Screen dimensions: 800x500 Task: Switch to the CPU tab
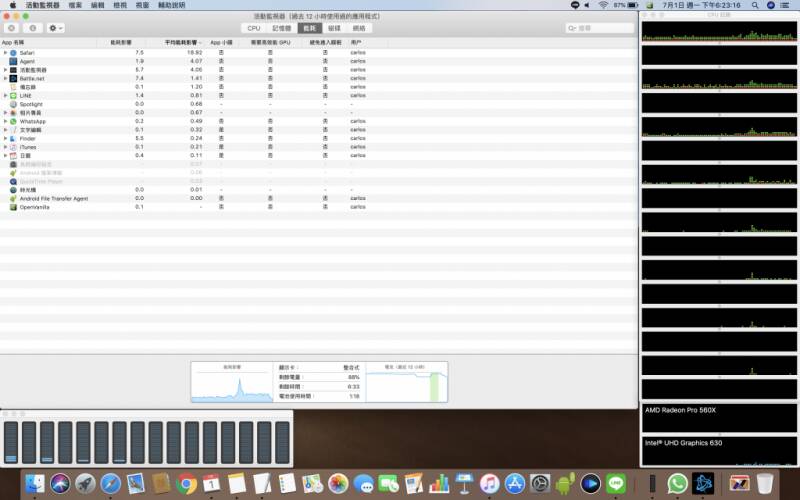click(x=254, y=28)
